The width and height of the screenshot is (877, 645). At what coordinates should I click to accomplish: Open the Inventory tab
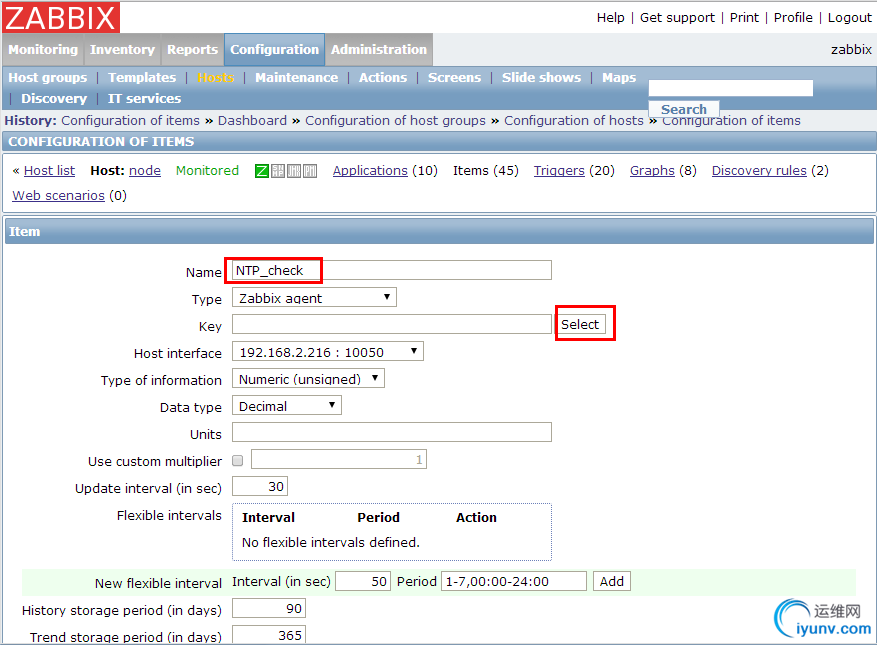click(x=122, y=50)
